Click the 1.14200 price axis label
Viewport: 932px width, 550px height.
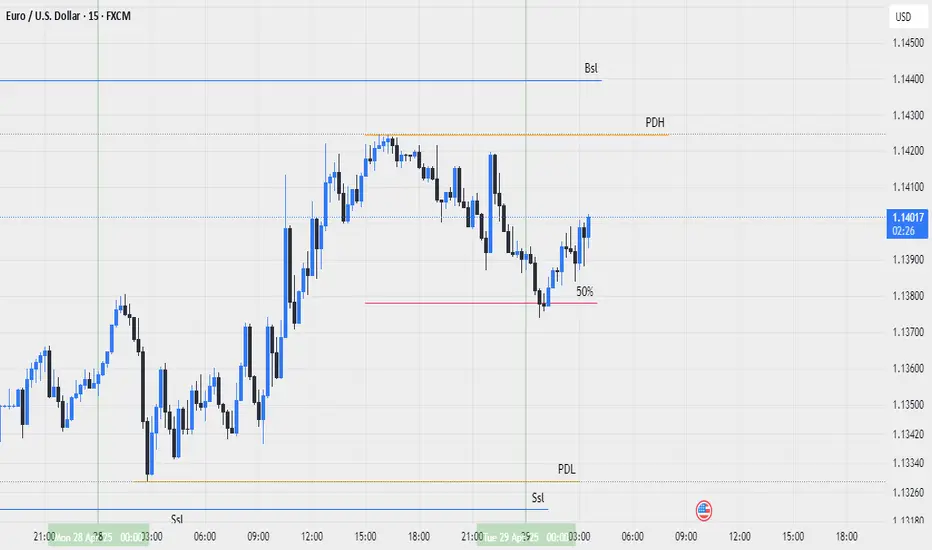coord(908,151)
